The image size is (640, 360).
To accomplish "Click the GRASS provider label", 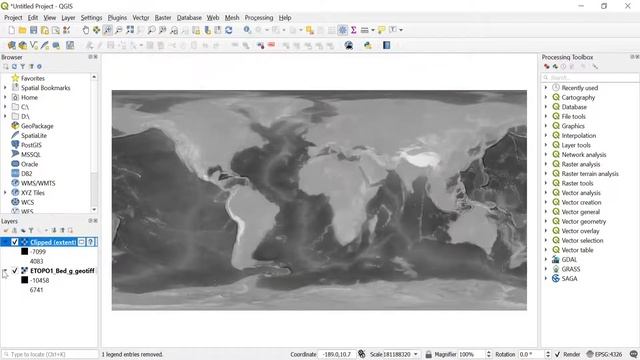I will tap(571, 269).
